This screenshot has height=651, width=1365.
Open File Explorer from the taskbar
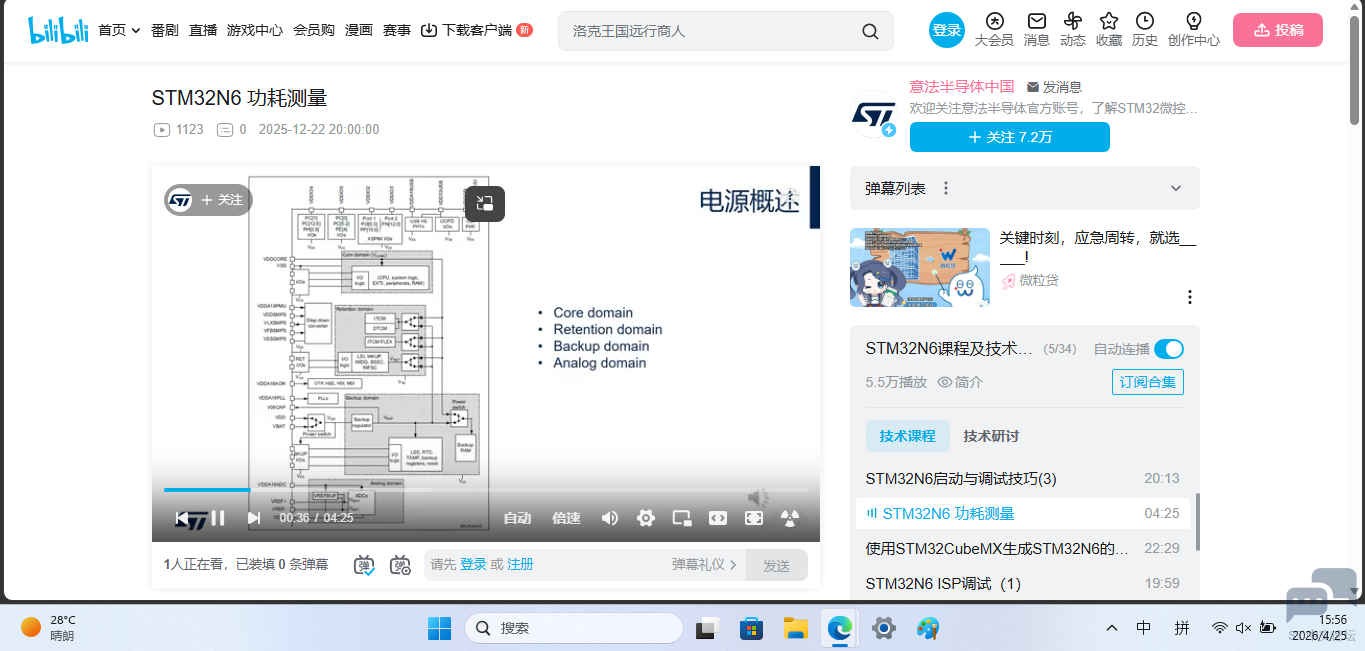click(795, 628)
